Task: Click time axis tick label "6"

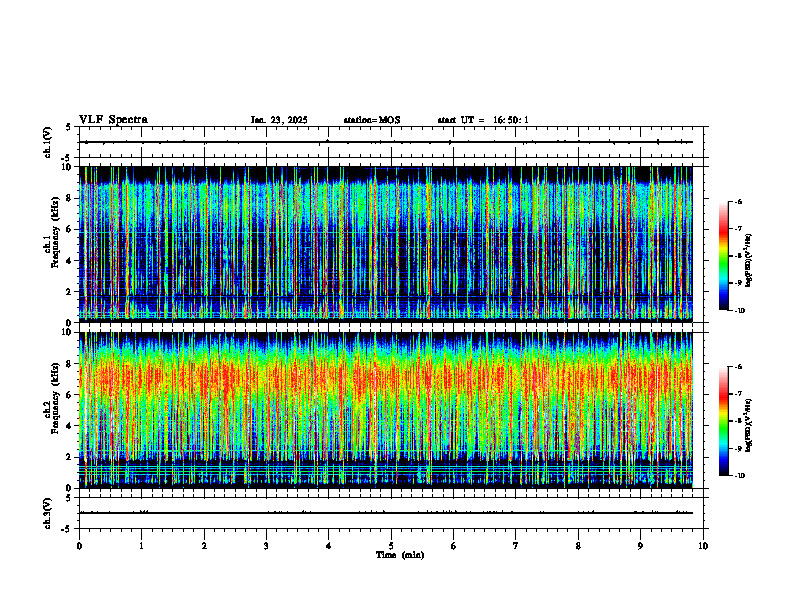Action: pos(454,546)
